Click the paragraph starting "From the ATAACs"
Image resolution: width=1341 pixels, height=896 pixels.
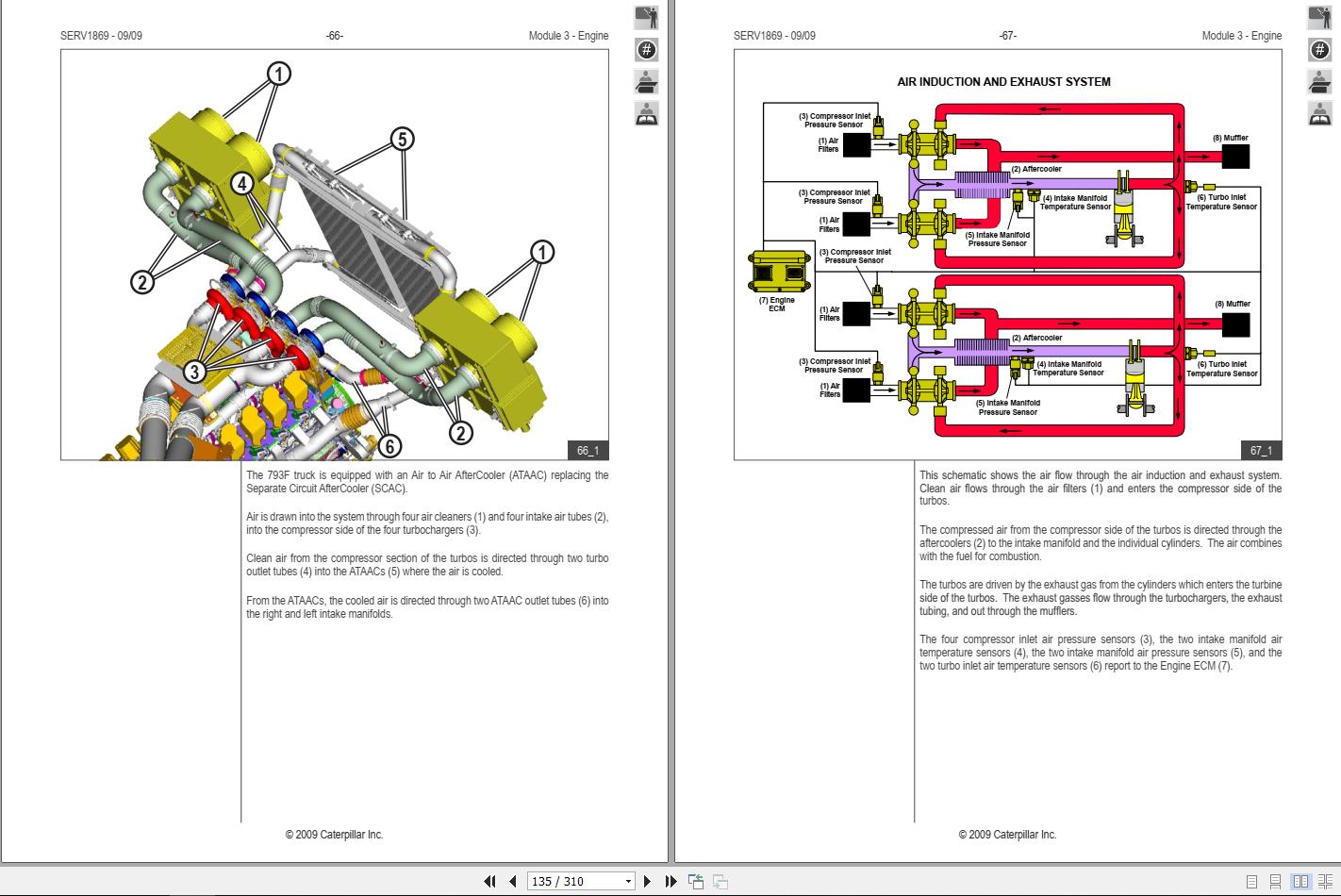coord(427,607)
